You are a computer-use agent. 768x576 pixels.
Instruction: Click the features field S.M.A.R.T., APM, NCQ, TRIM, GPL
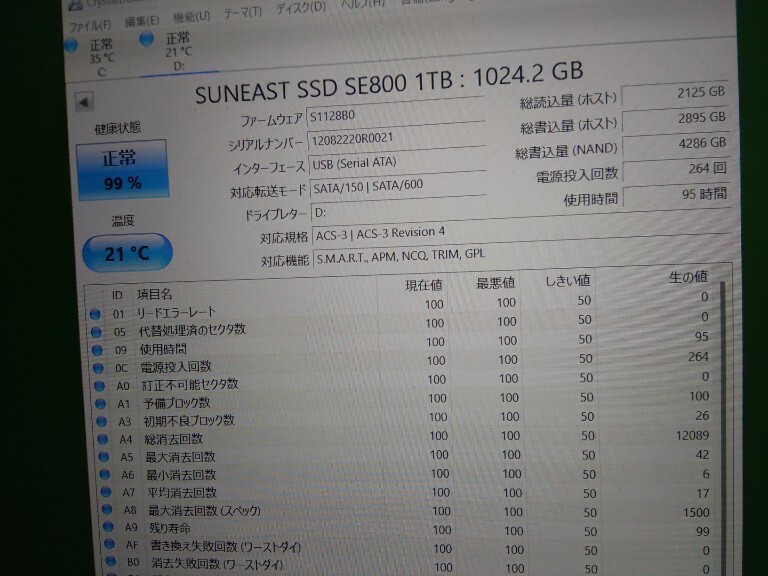tap(522, 252)
